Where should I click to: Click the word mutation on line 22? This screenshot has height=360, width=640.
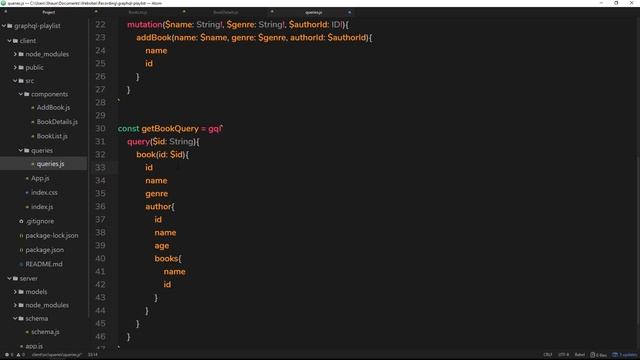pyautogui.click(x=144, y=24)
